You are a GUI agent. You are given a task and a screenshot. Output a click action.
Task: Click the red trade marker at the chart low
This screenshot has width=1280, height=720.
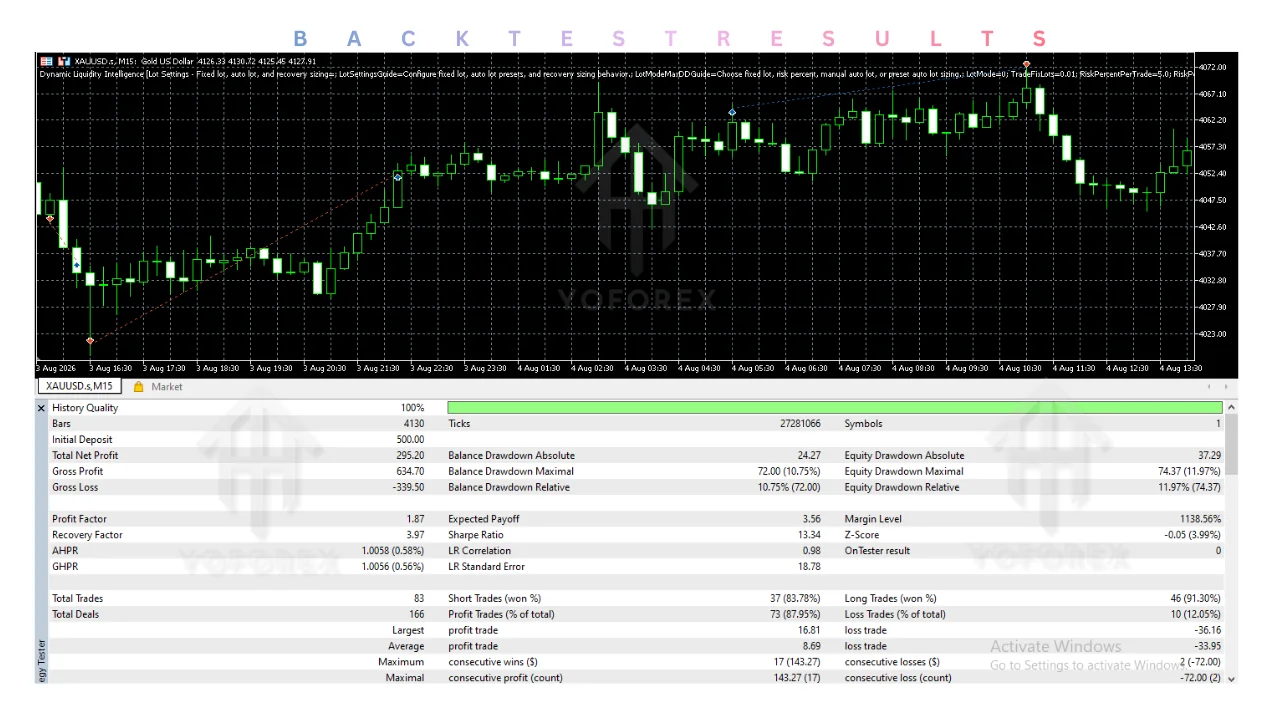pyautogui.click(x=90, y=341)
